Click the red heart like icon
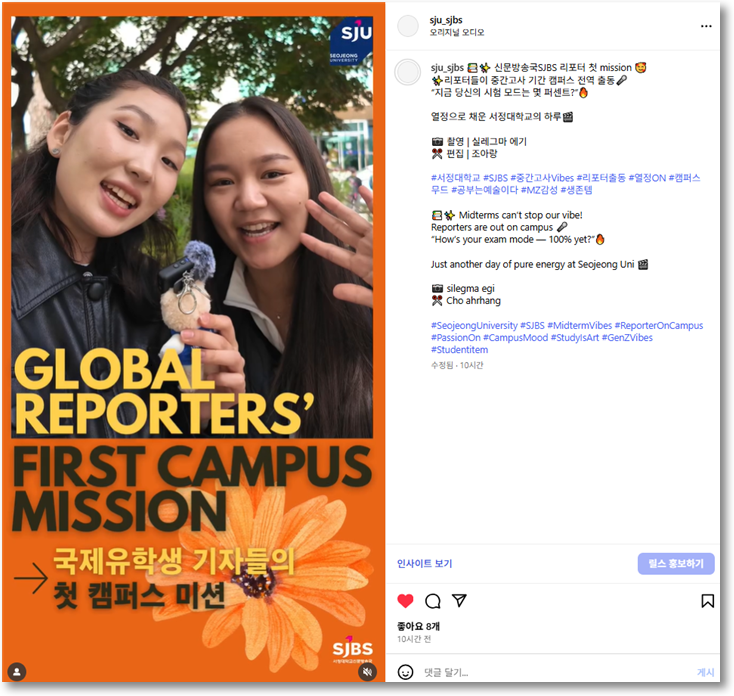The image size is (734, 696). [405, 601]
